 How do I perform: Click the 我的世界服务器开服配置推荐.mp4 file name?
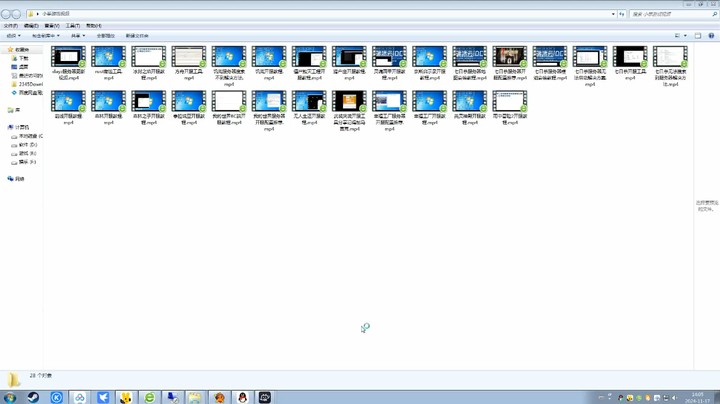(x=269, y=123)
